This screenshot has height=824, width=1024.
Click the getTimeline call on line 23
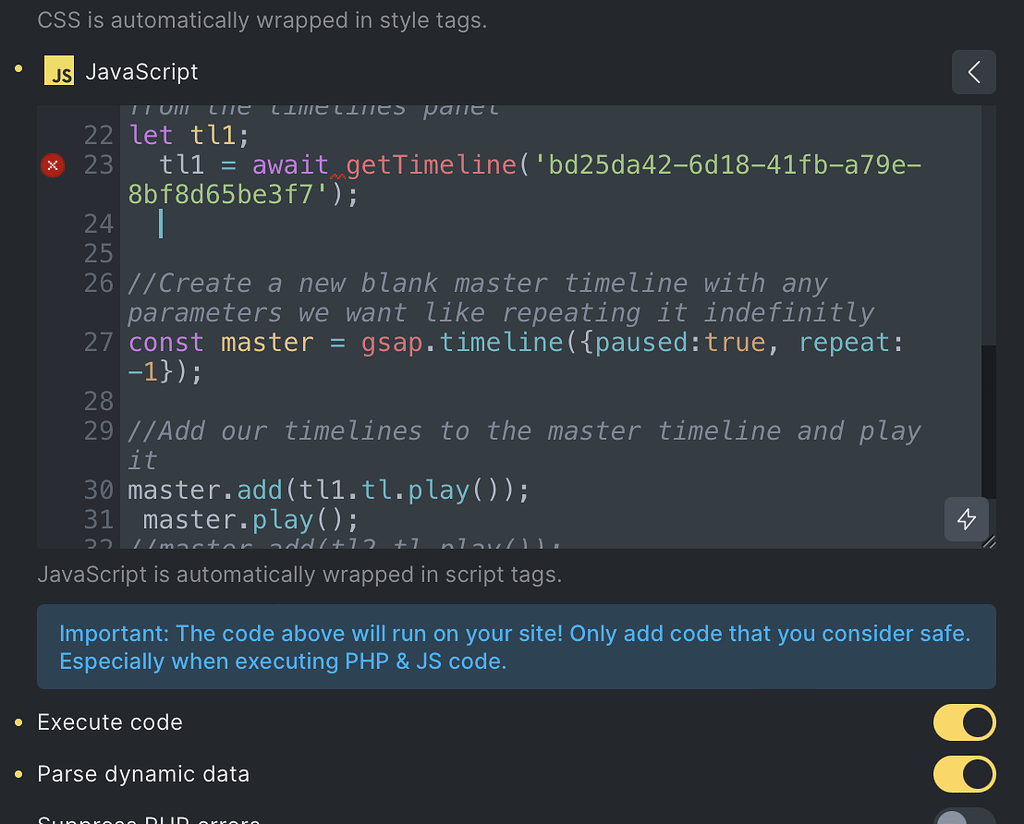(430, 165)
